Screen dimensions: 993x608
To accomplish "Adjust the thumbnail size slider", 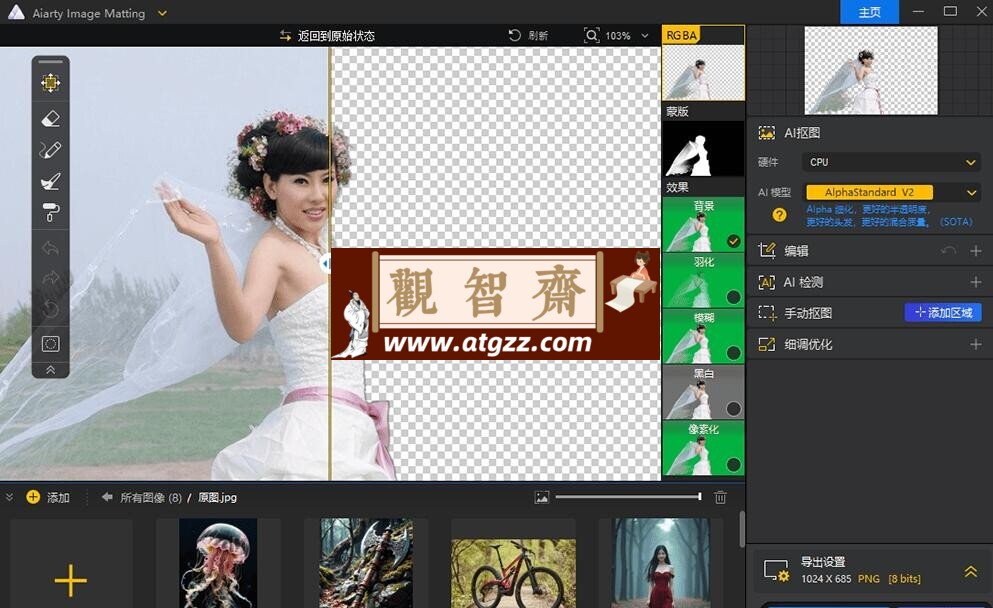I will coord(628,497).
